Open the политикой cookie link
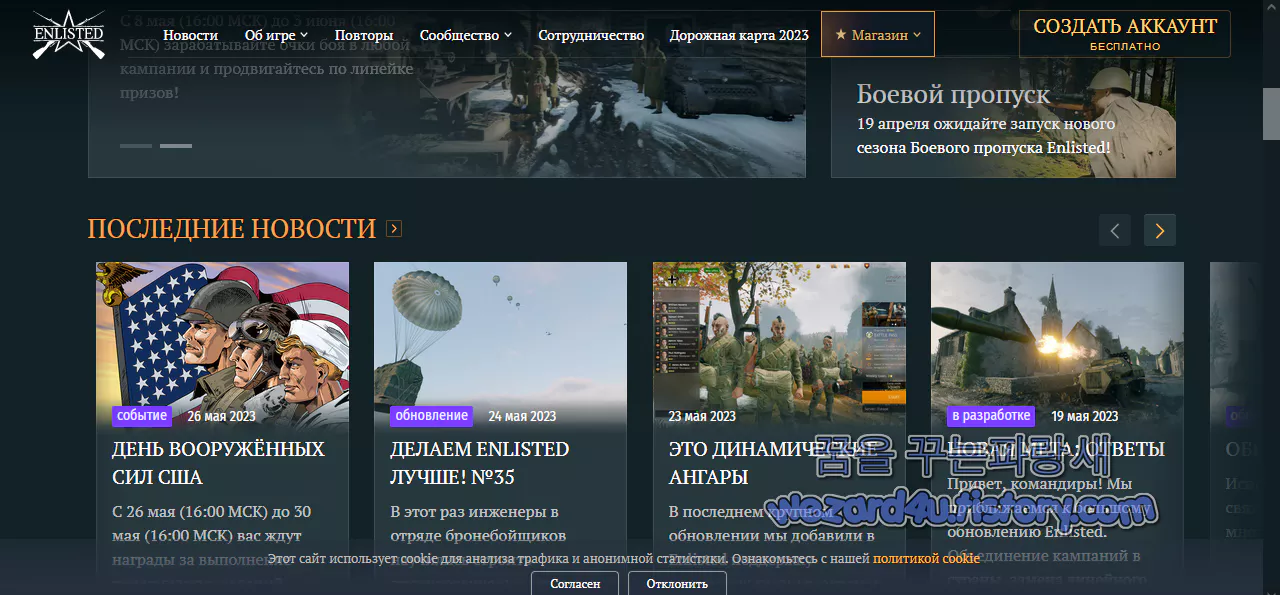This screenshot has width=1280, height=595. coord(926,558)
